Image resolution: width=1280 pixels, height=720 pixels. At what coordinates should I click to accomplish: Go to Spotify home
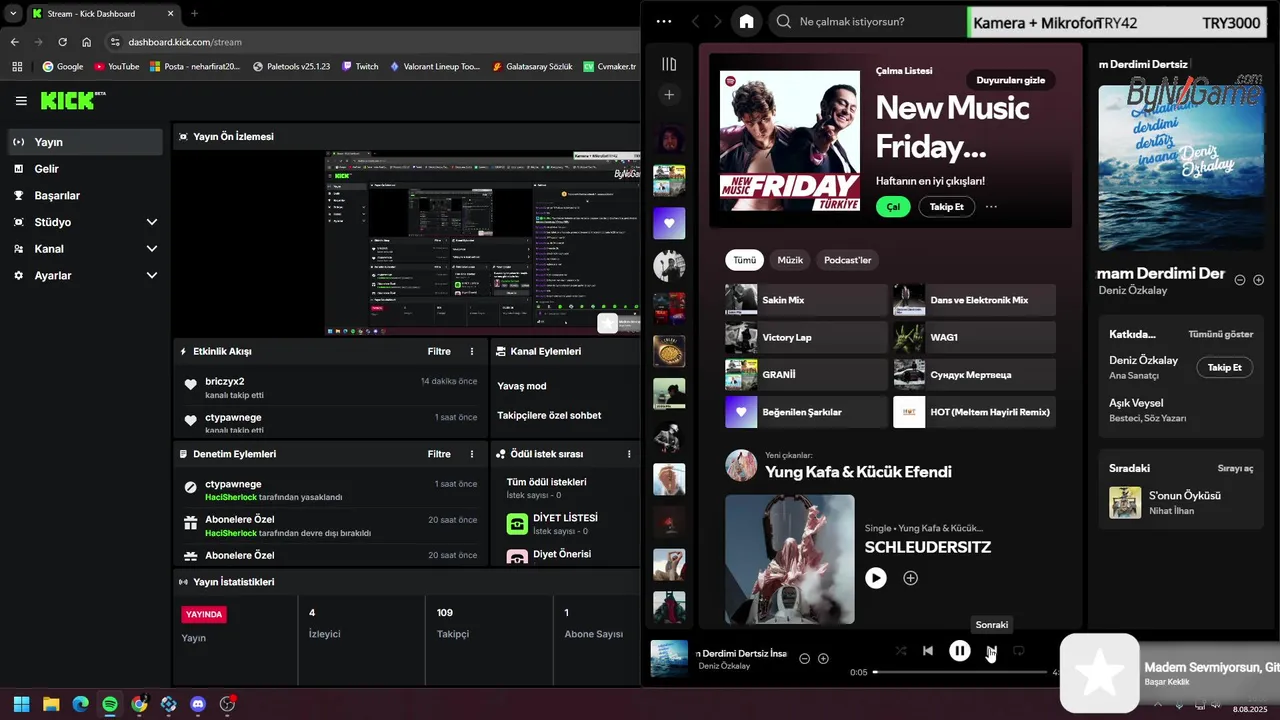746,21
